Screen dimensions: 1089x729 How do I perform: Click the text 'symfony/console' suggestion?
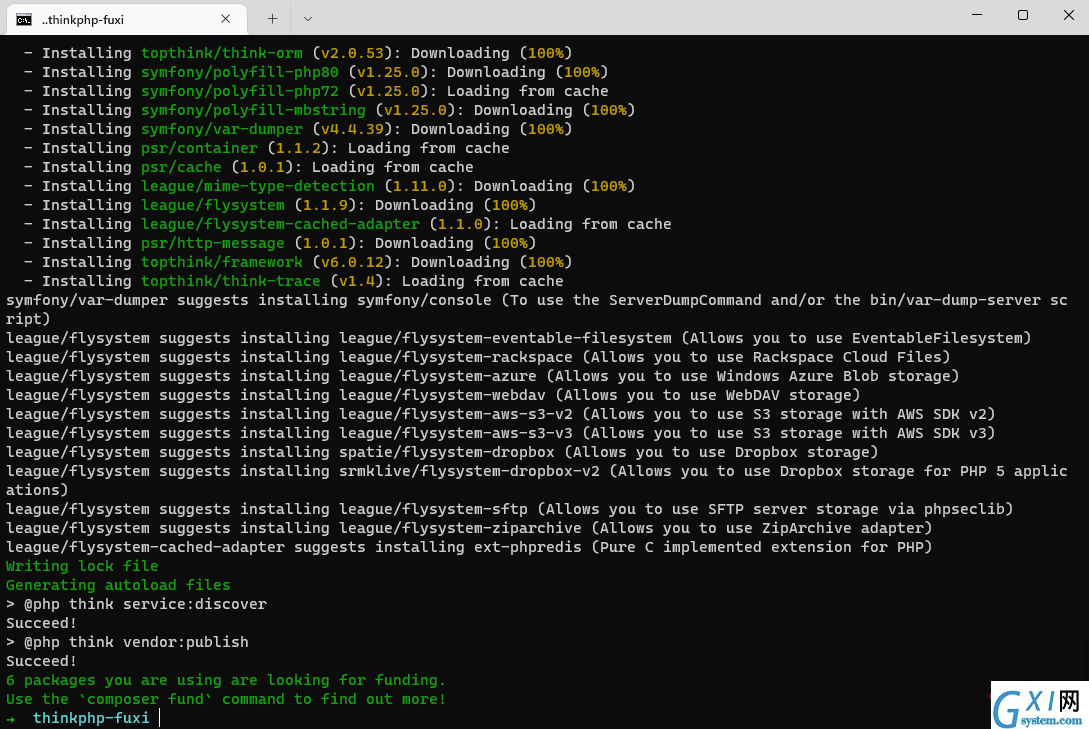(x=424, y=300)
